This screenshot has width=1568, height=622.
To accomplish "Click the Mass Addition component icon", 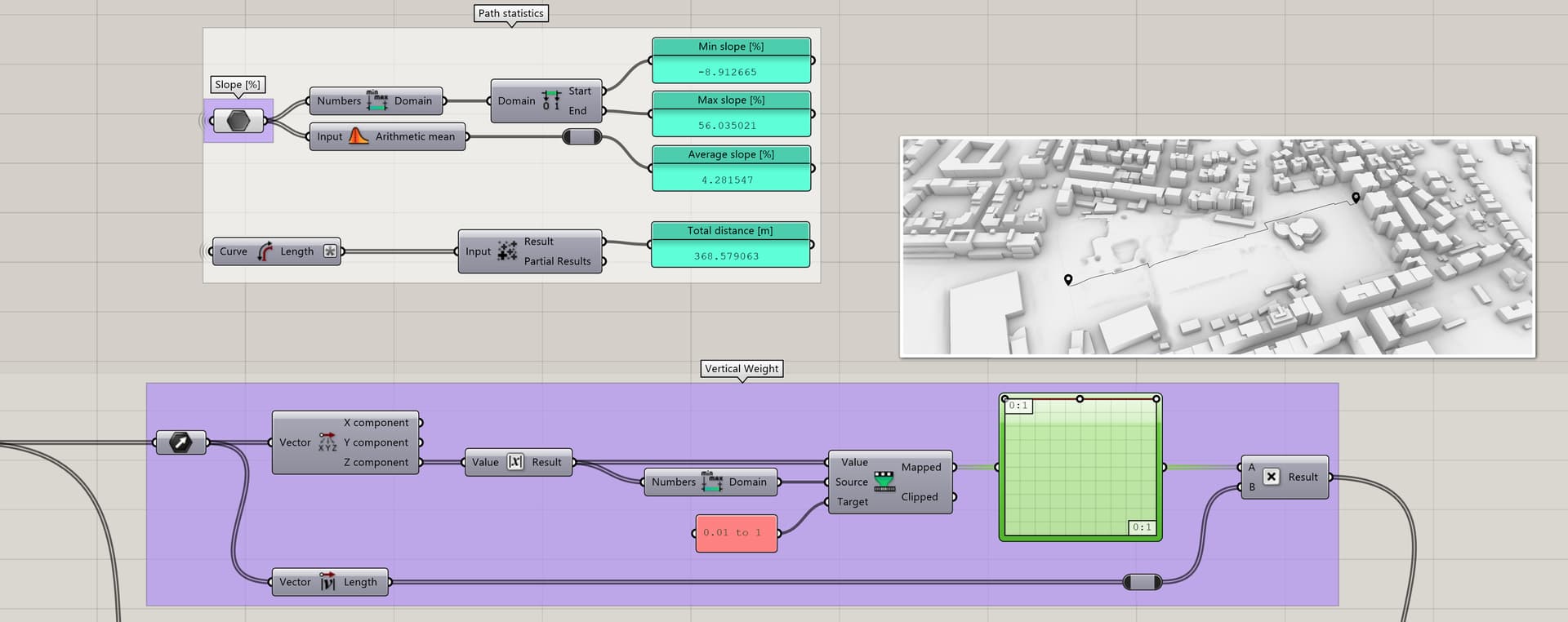I will pos(507,251).
